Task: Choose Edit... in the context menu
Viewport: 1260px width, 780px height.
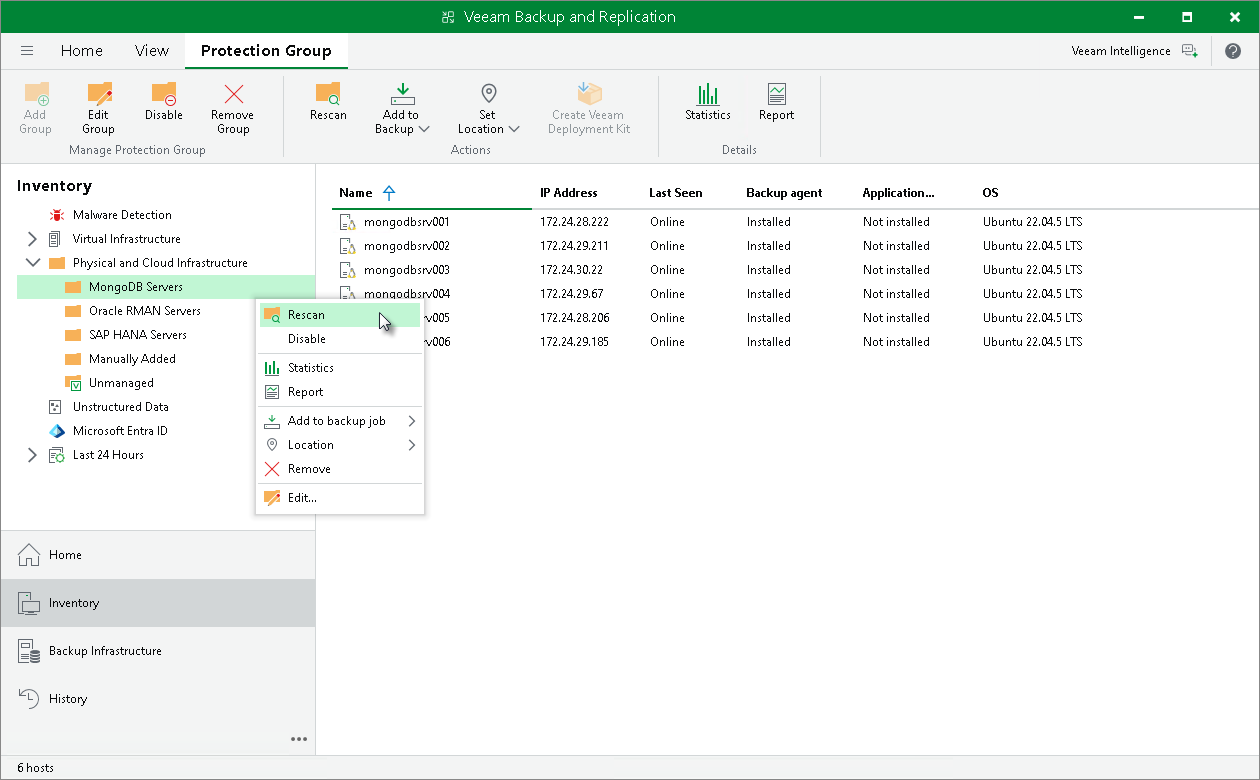Action: coord(340,498)
